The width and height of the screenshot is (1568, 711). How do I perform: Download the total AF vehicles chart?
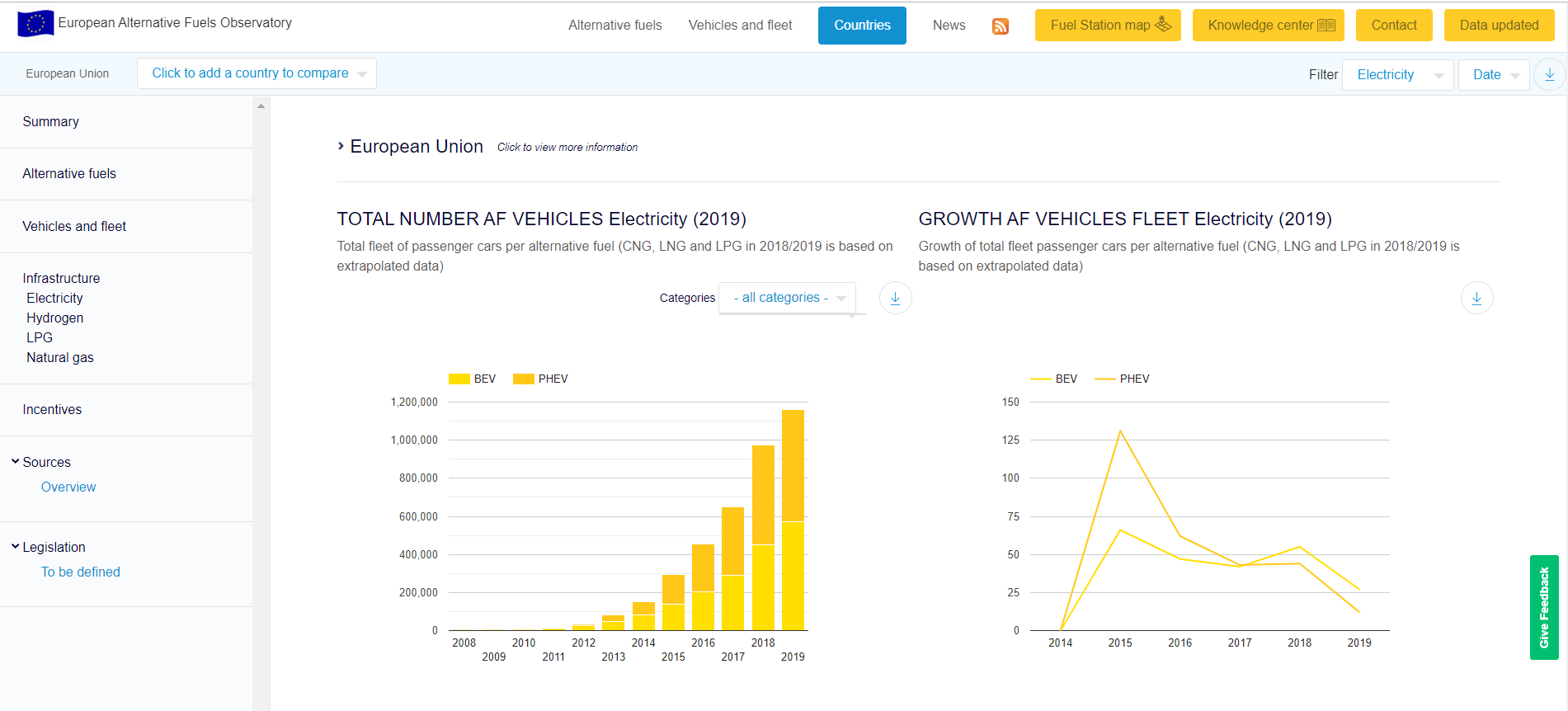point(895,298)
